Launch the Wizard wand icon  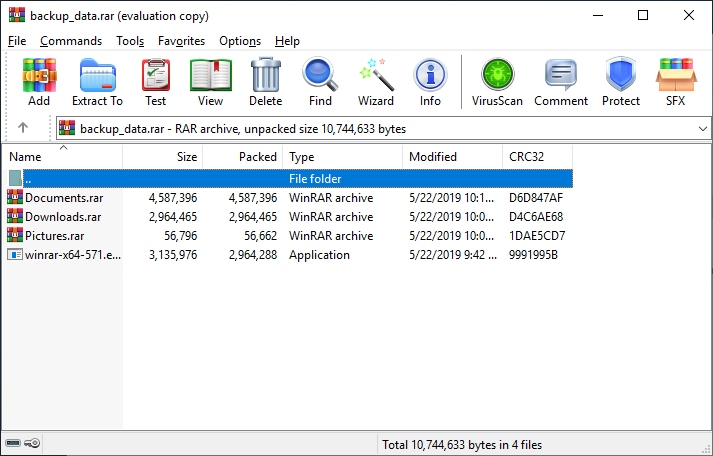tap(376, 82)
